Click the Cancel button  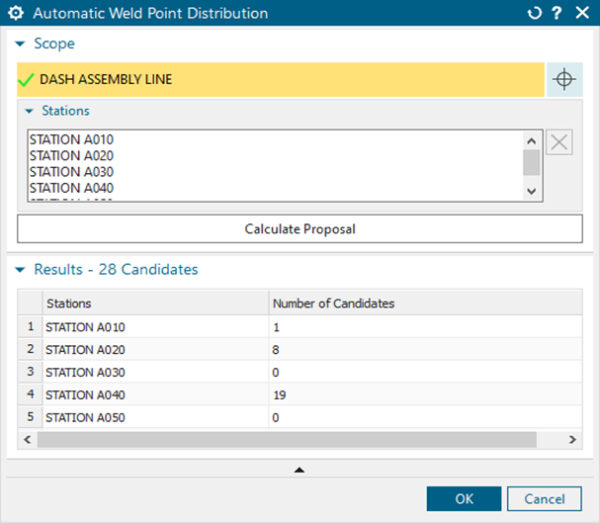[x=543, y=498]
